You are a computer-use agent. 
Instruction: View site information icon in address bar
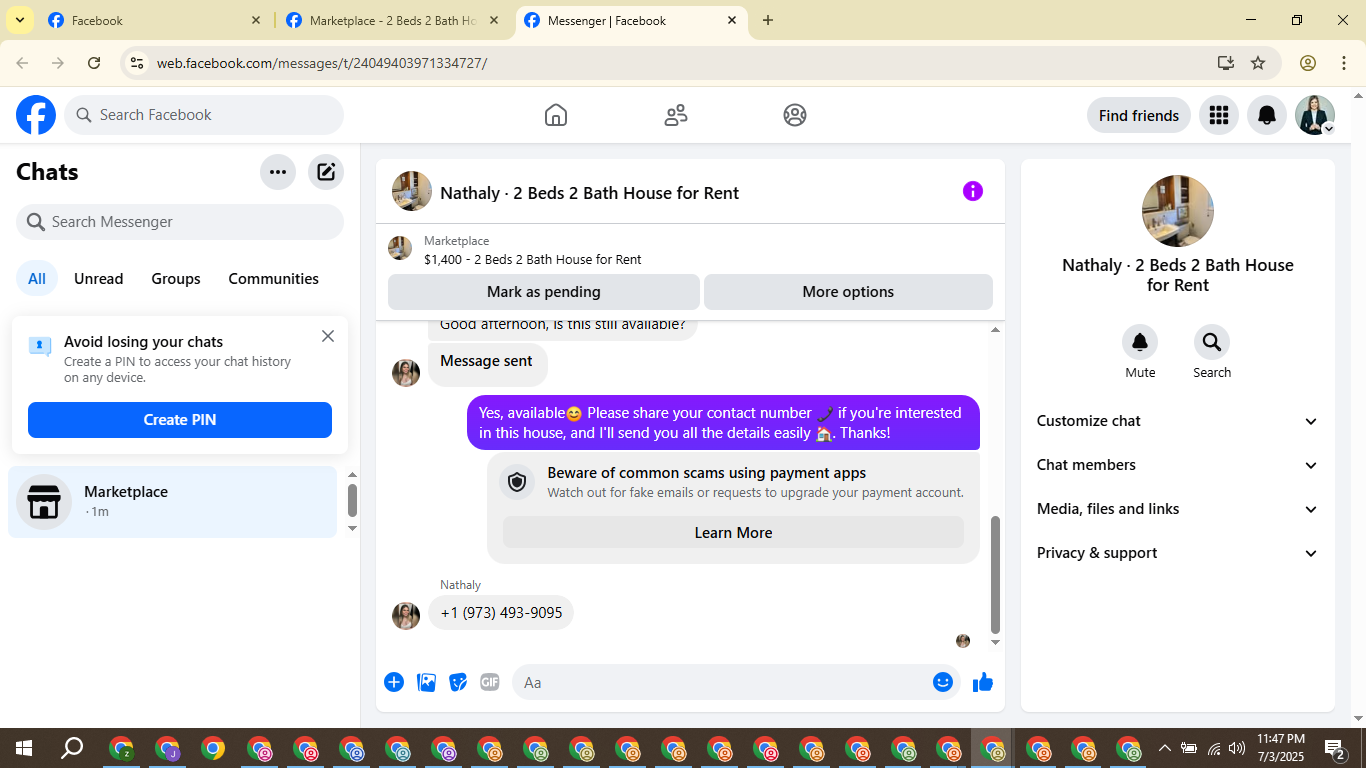click(137, 63)
